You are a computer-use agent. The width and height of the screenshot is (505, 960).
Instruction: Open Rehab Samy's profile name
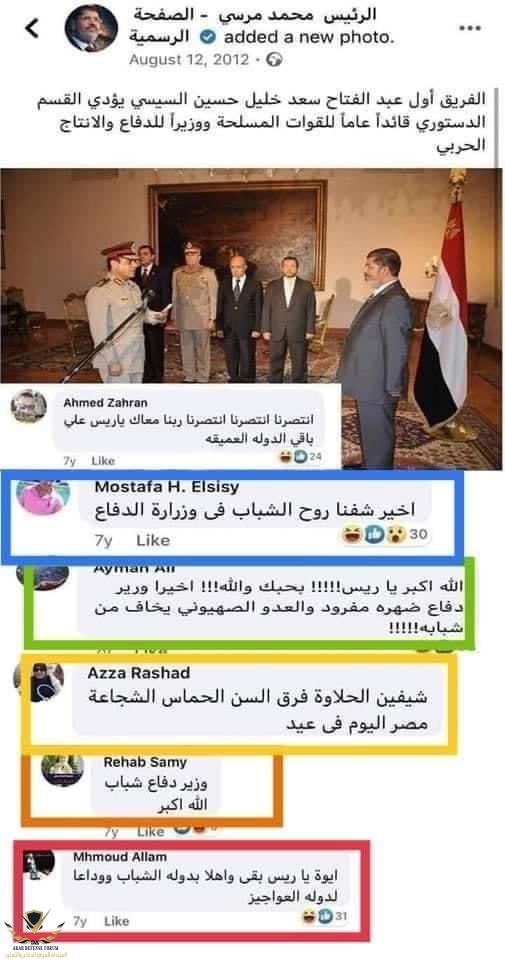(x=145, y=762)
